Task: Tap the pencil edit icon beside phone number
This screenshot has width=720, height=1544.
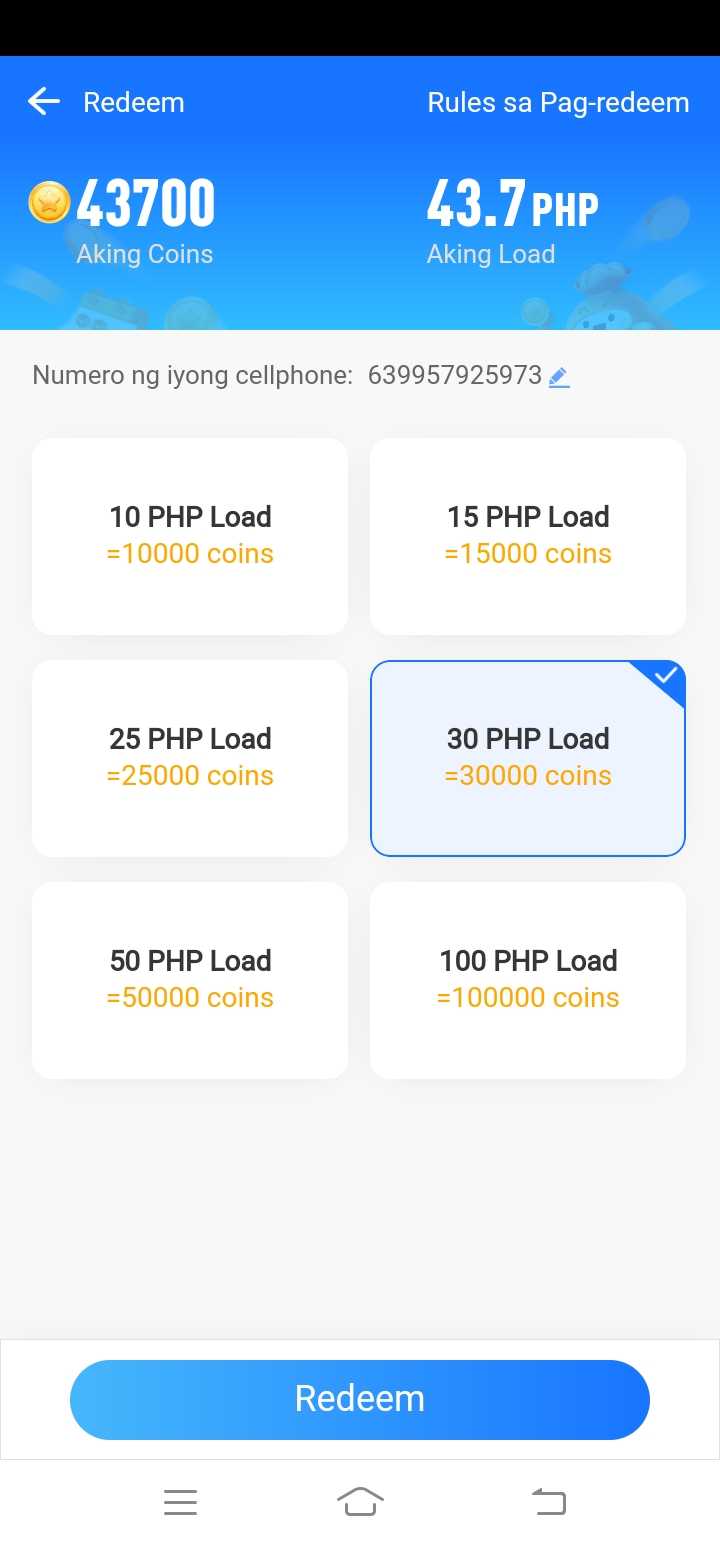Action: click(559, 377)
